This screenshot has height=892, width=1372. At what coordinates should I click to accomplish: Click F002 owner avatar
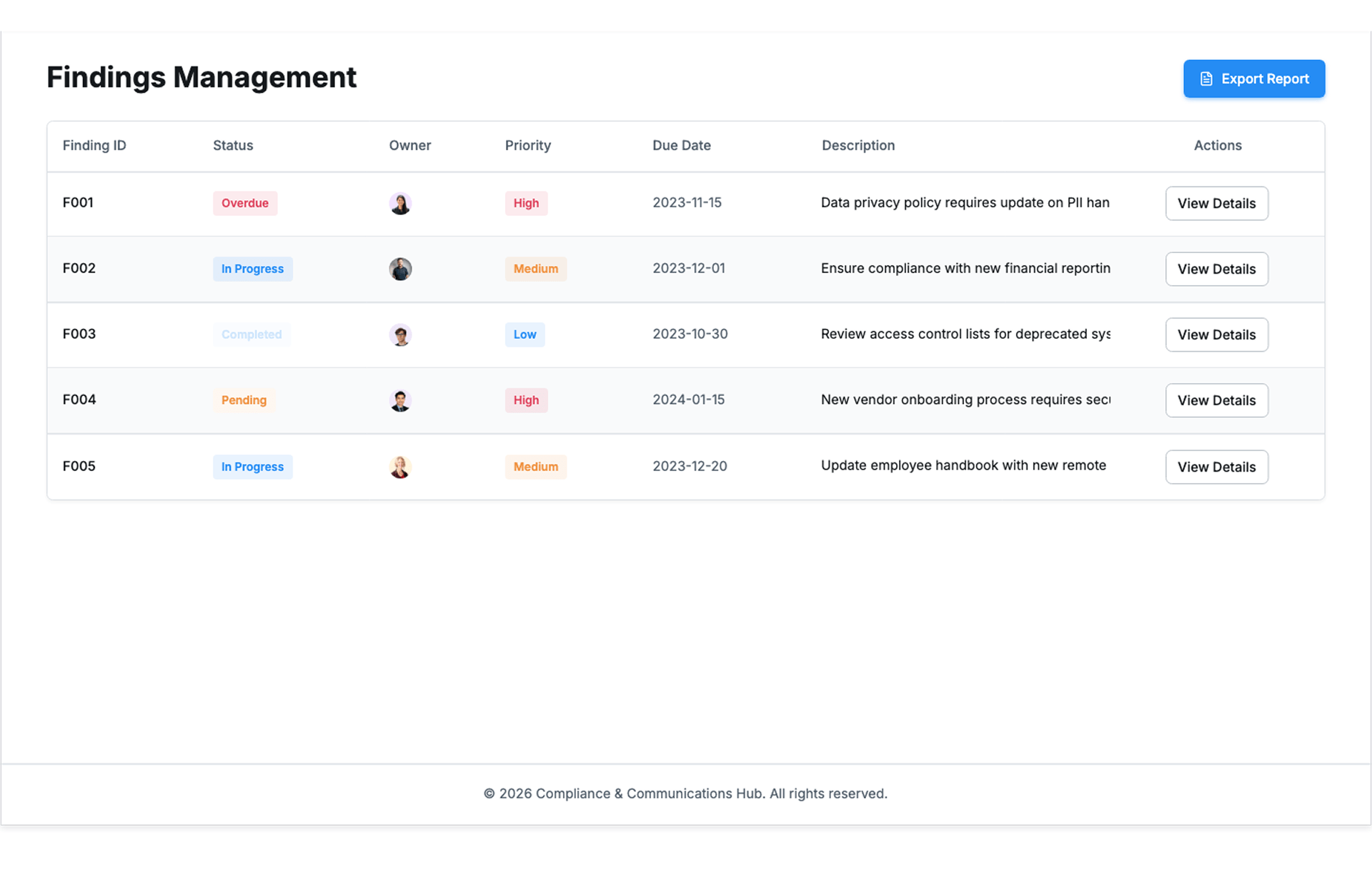(400, 269)
